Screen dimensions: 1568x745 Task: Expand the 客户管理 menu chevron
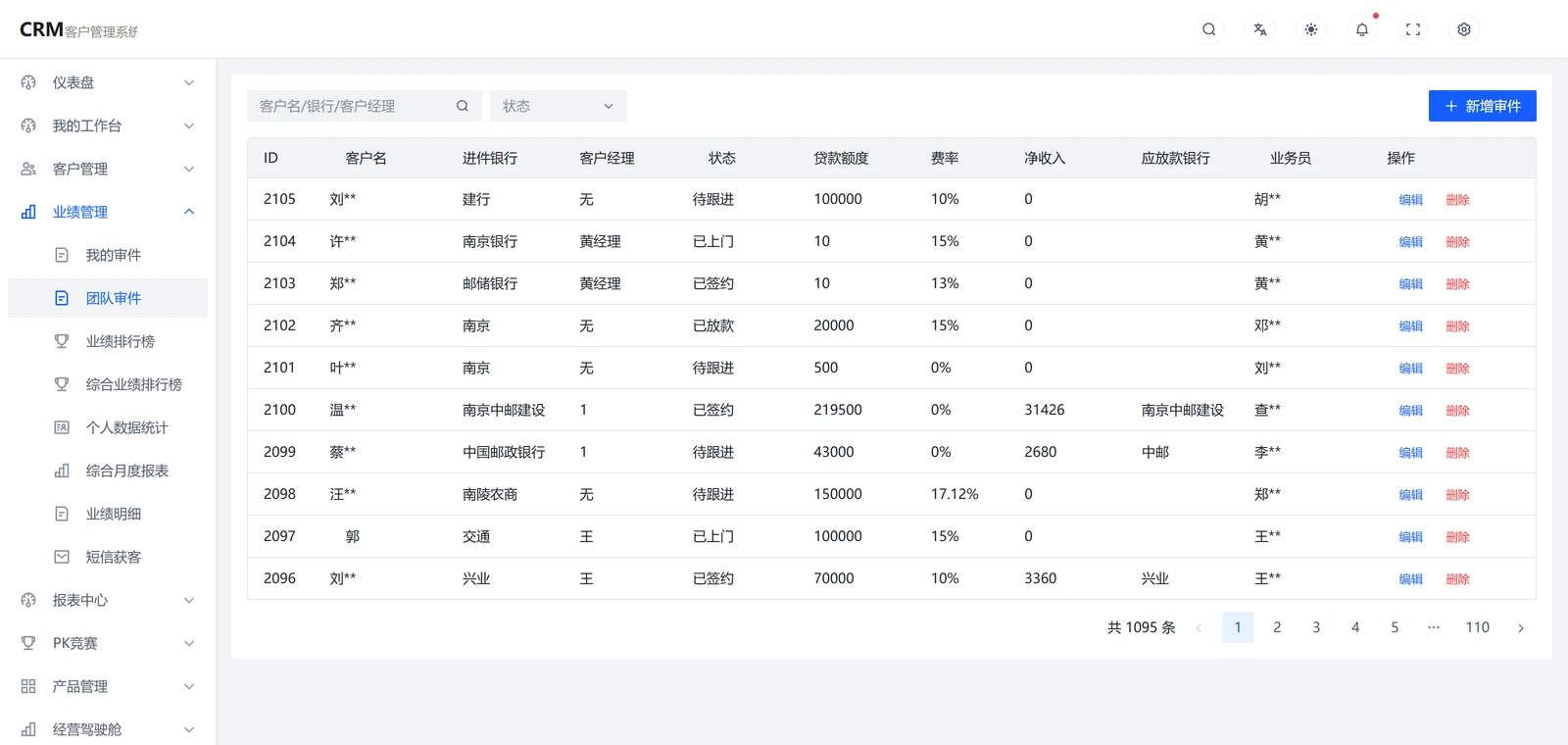click(x=189, y=169)
